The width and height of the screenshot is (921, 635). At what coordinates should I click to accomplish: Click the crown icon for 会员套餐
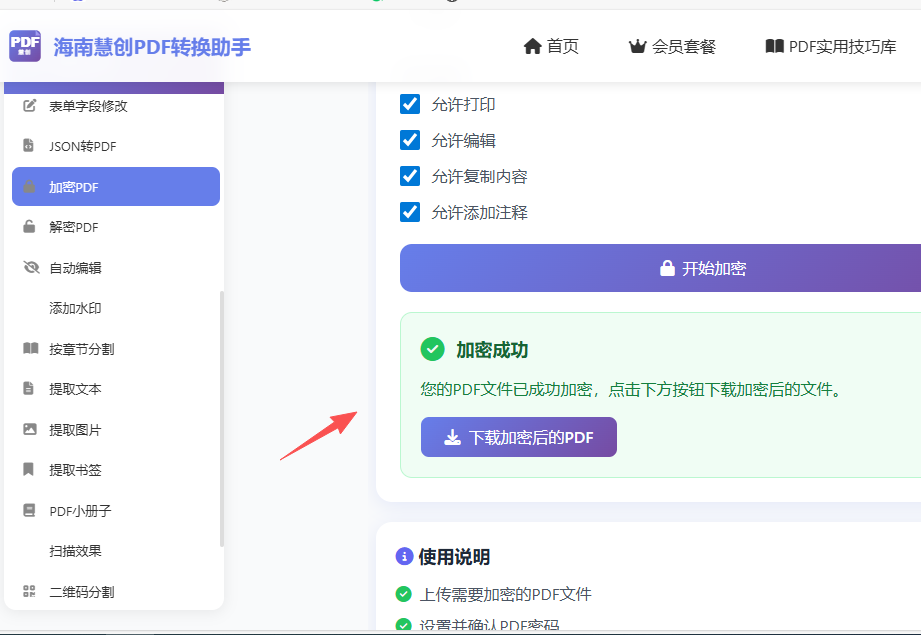pos(637,46)
